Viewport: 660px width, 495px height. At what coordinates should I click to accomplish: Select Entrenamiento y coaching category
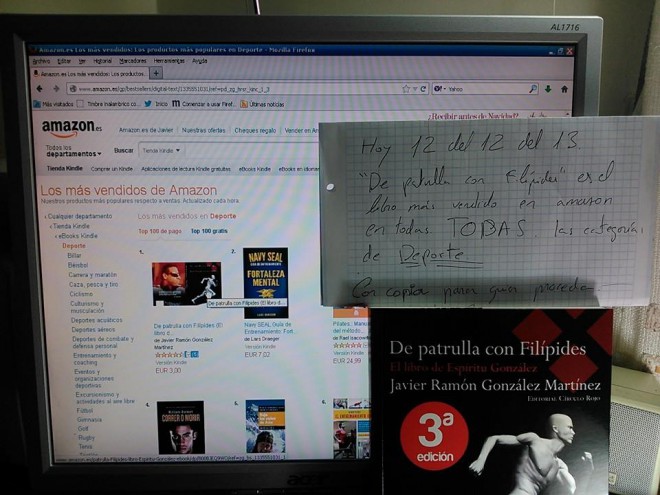tap(95, 359)
